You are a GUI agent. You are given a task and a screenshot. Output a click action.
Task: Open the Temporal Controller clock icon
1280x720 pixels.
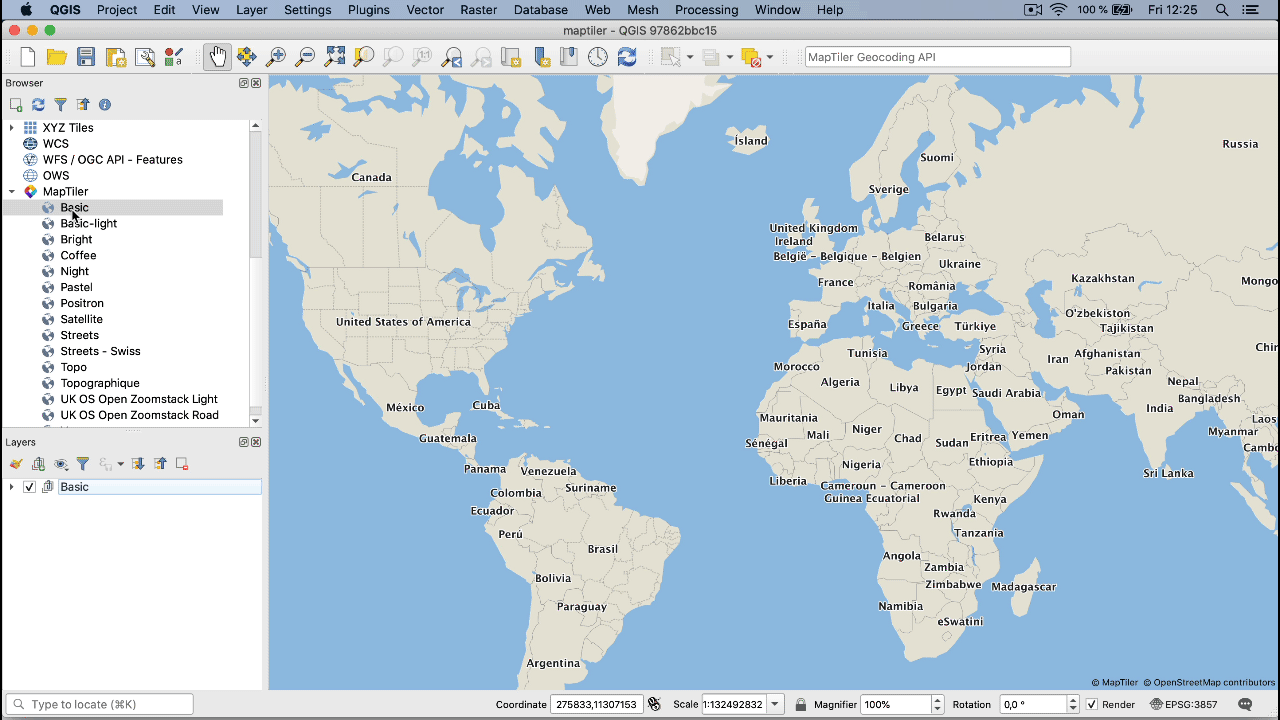(x=598, y=57)
